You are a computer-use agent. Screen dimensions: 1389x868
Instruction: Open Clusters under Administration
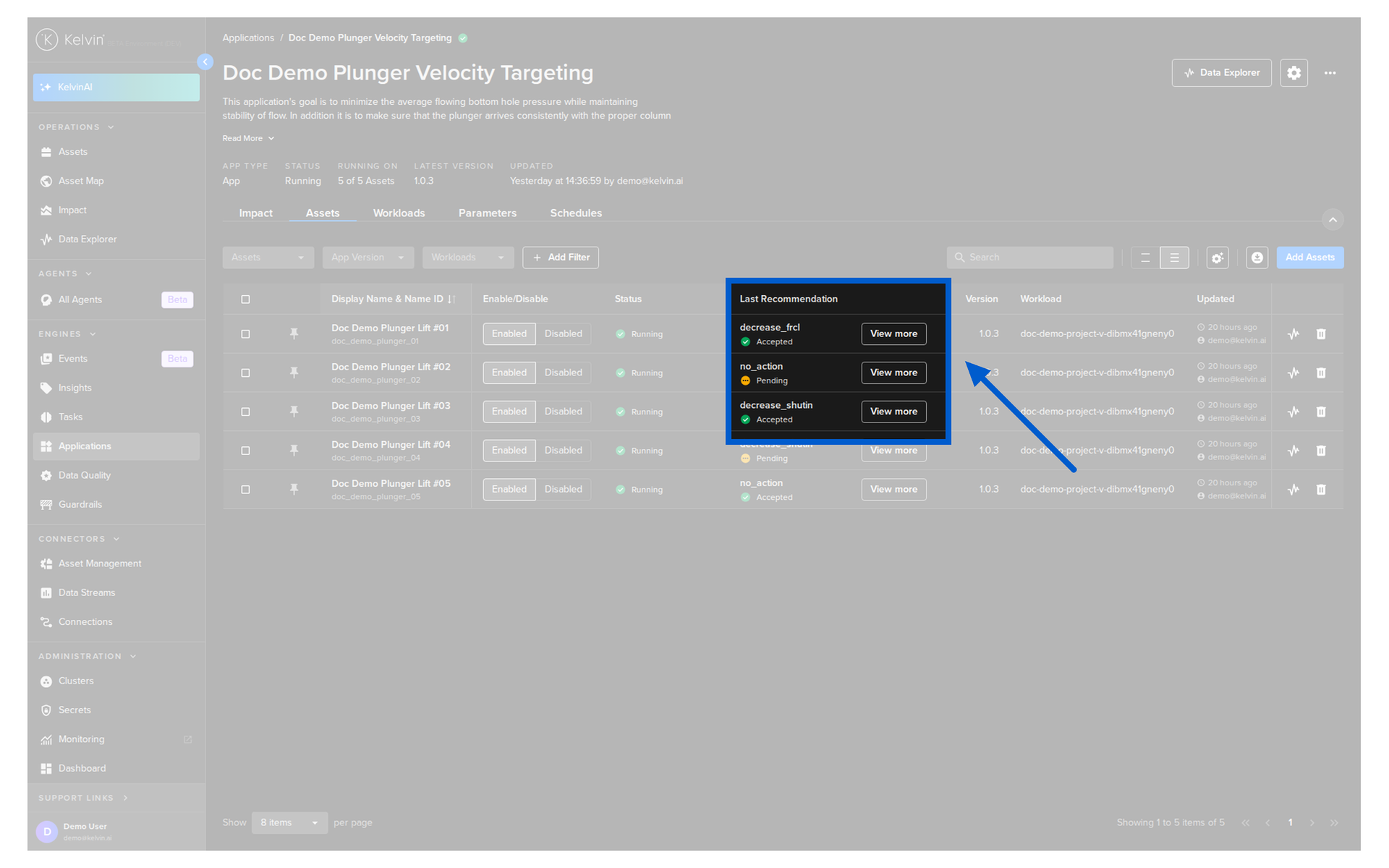[x=116, y=681]
